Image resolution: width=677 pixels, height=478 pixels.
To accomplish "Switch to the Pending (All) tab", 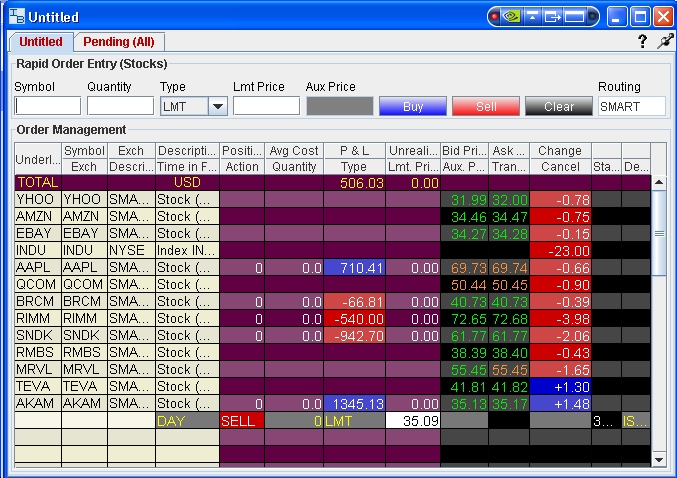I will (x=118, y=42).
